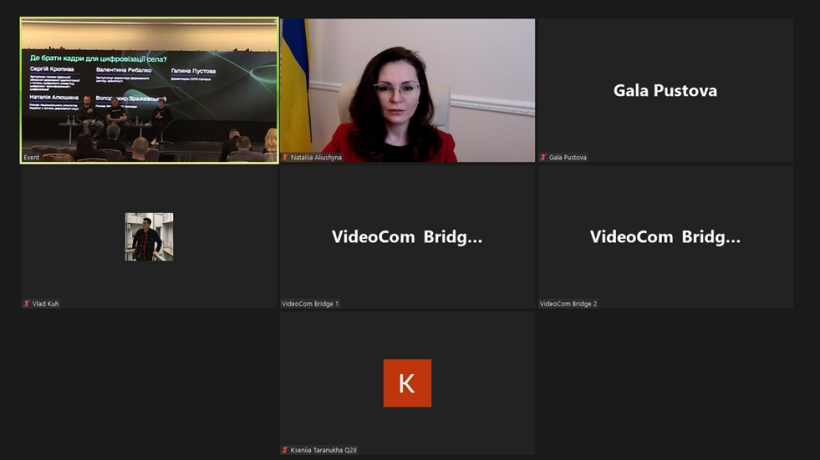Screen dimensions: 820x460
Task: Click muted microphone icon beside Vlad Kuh
Action: (27, 304)
